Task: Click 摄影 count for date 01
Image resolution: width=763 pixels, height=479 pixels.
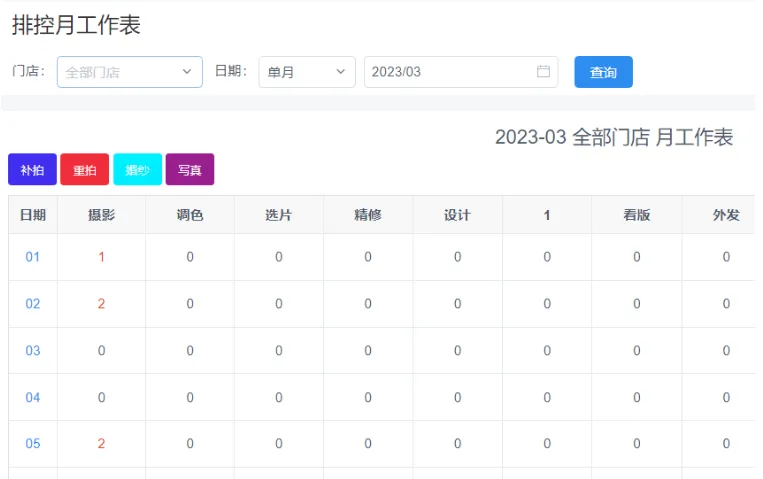Action: [101, 257]
